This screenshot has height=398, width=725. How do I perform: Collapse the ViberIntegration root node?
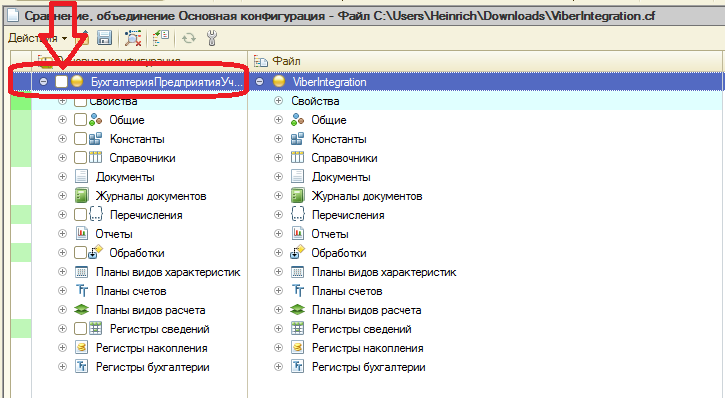tap(260, 82)
